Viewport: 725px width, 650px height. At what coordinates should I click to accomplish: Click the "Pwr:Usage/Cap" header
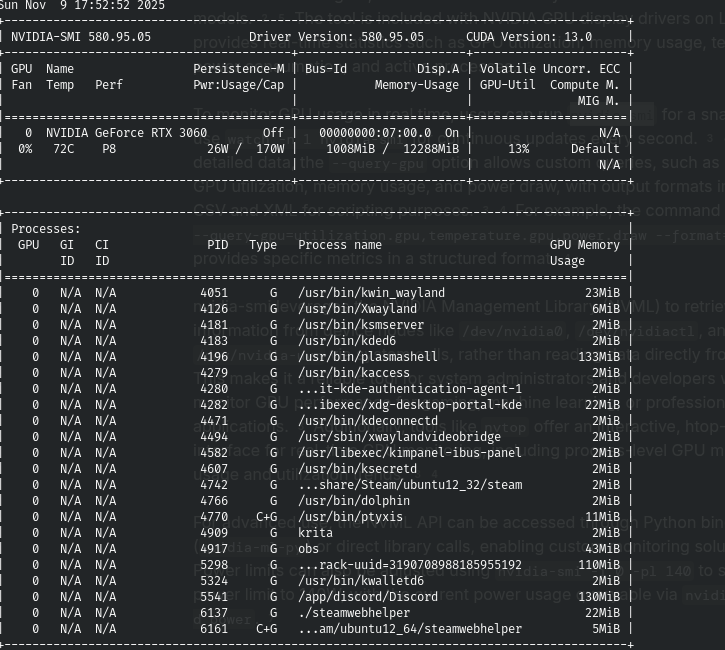[x=239, y=85]
